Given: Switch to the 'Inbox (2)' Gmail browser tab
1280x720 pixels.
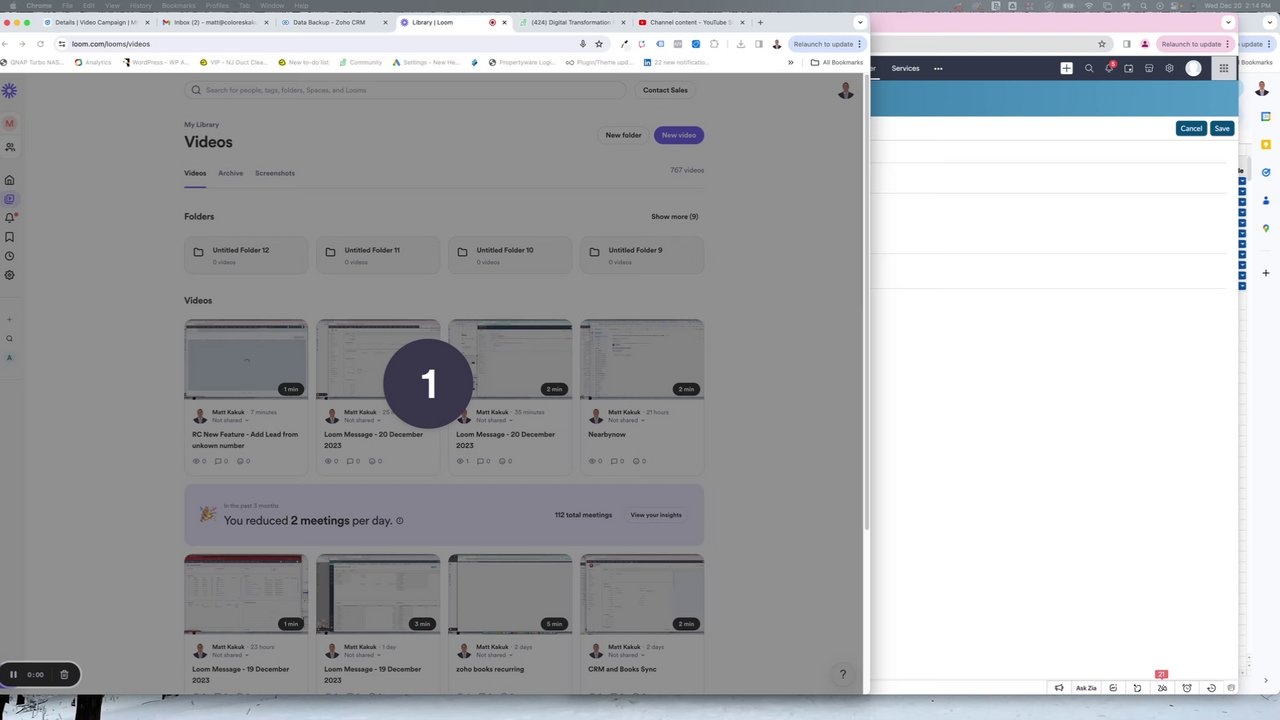Looking at the screenshot, I should point(214,22).
